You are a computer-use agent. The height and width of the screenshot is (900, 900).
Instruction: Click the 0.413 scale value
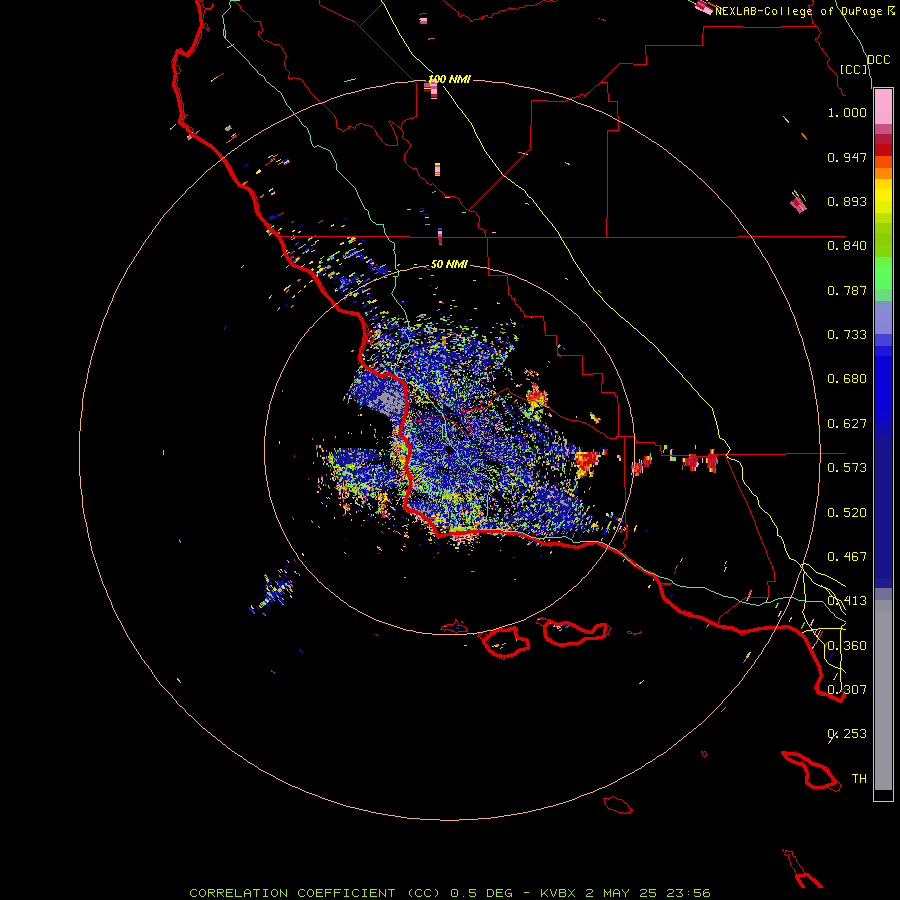point(847,601)
